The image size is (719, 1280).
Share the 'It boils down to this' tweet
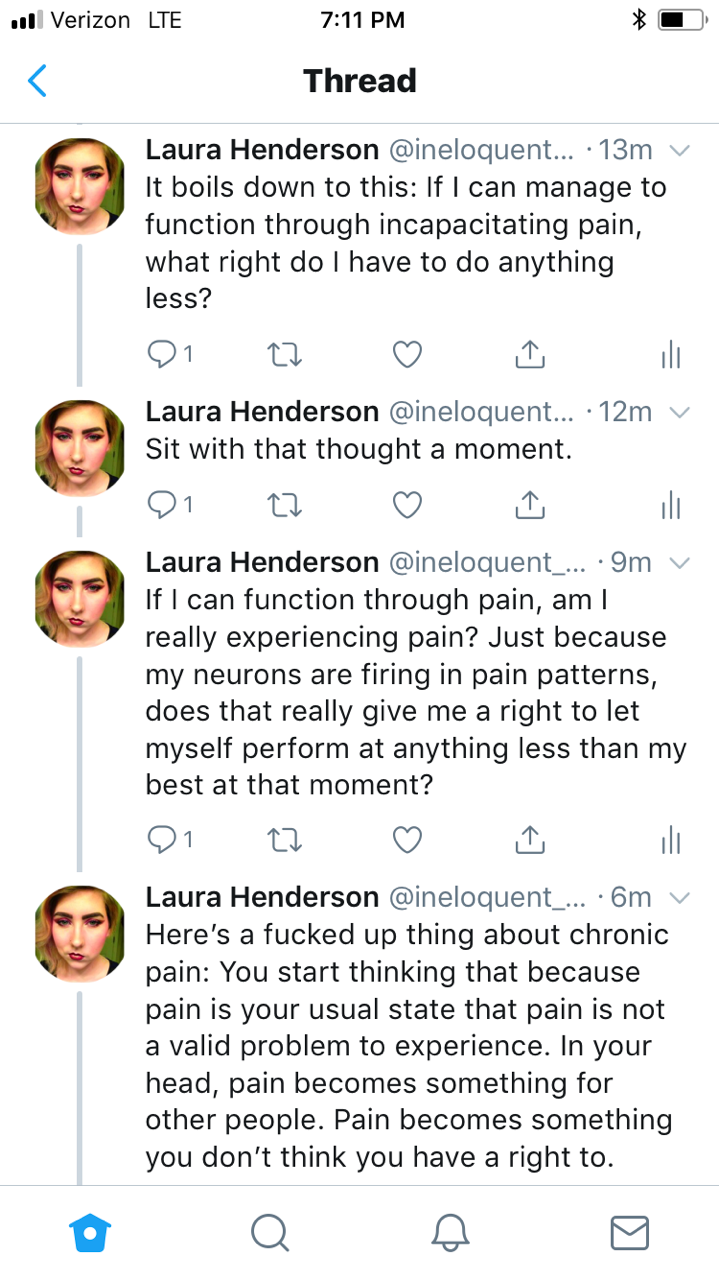528,353
